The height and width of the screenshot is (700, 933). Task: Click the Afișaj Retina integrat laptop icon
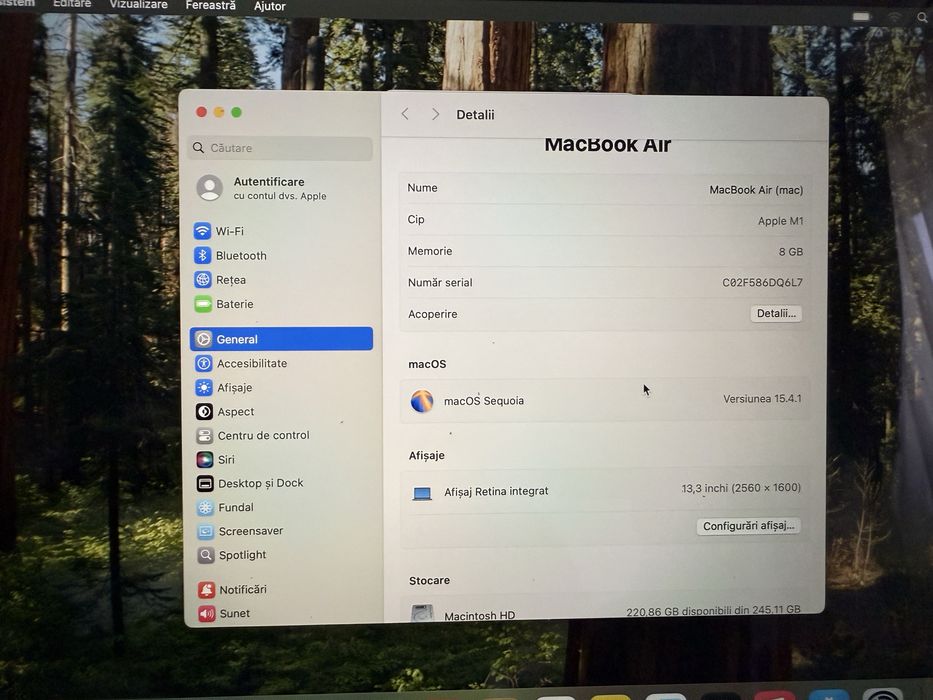(x=422, y=493)
